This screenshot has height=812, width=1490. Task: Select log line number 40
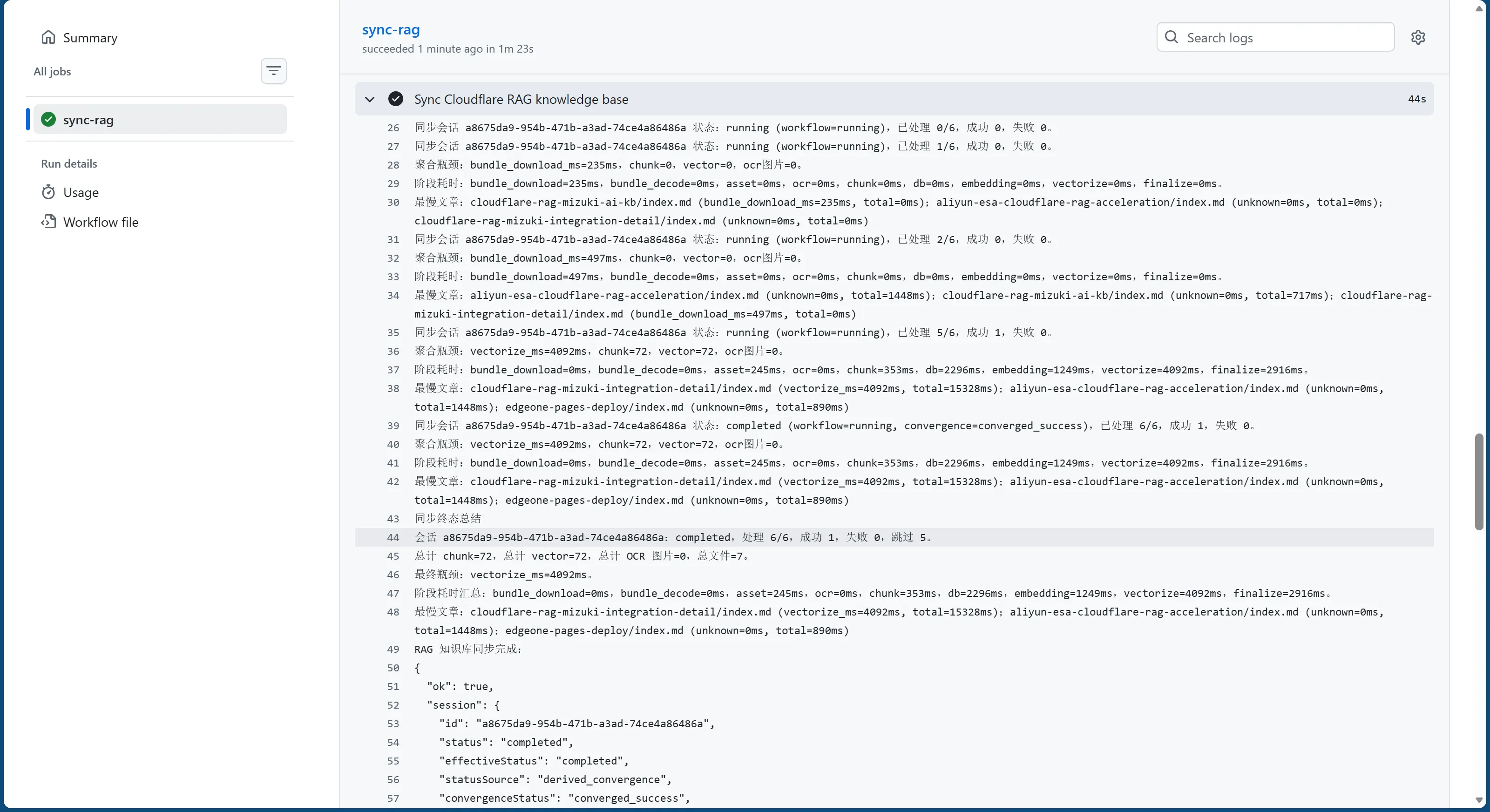pos(393,444)
